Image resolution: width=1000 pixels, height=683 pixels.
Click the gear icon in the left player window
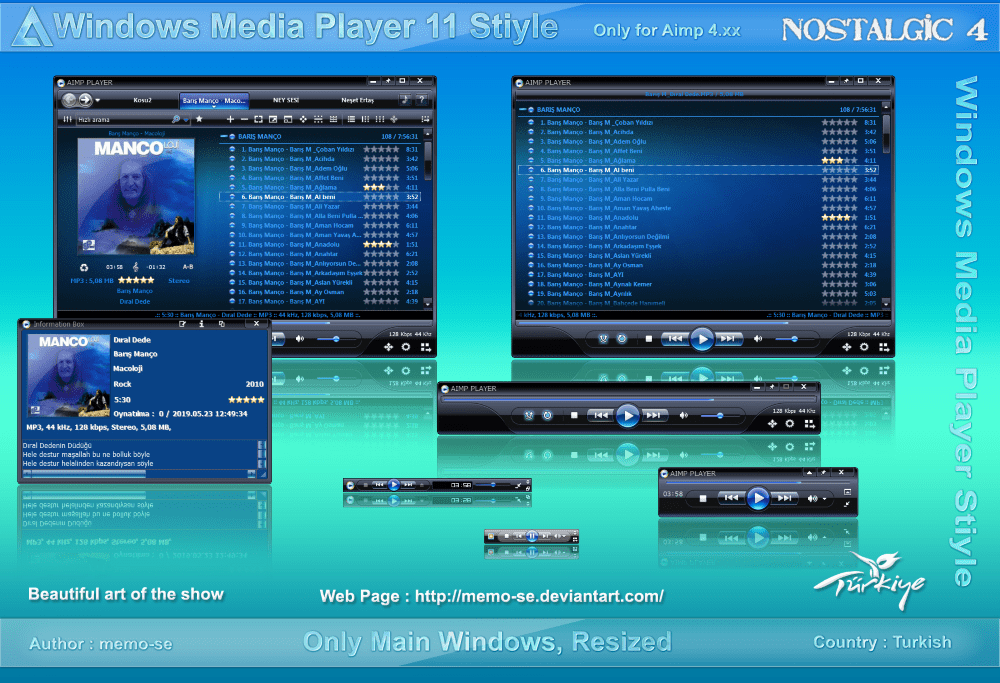pos(406,347)
